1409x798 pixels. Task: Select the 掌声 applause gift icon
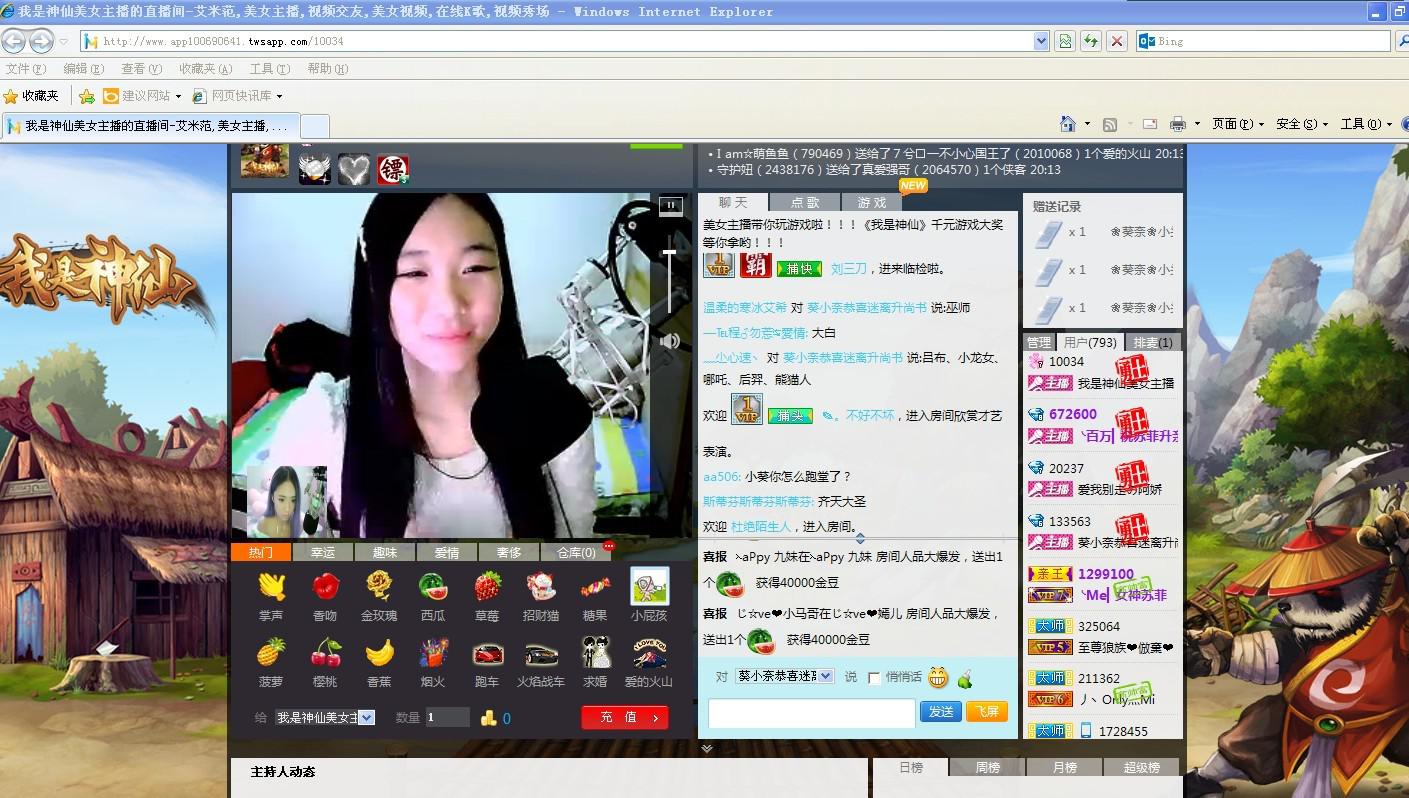pos(271,586)
